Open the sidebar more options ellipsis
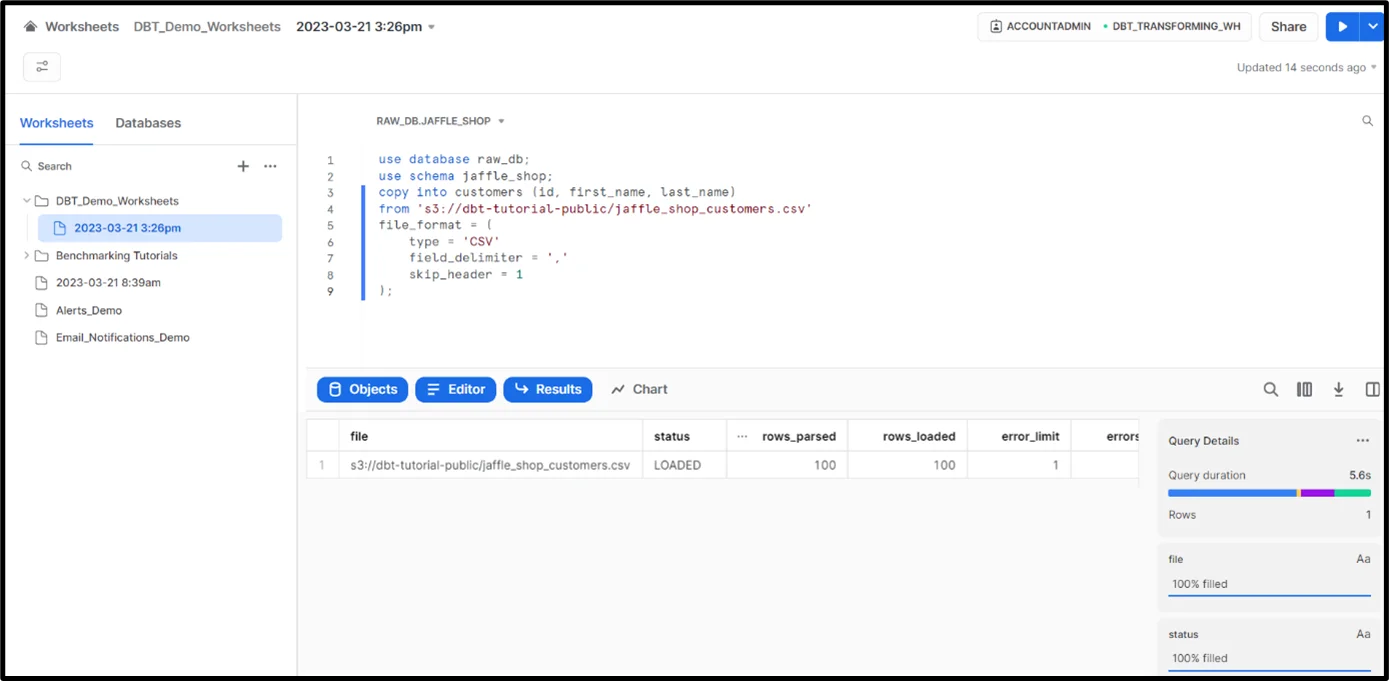The height and width of the screenshot is (681, 1389). click(270, 166)
